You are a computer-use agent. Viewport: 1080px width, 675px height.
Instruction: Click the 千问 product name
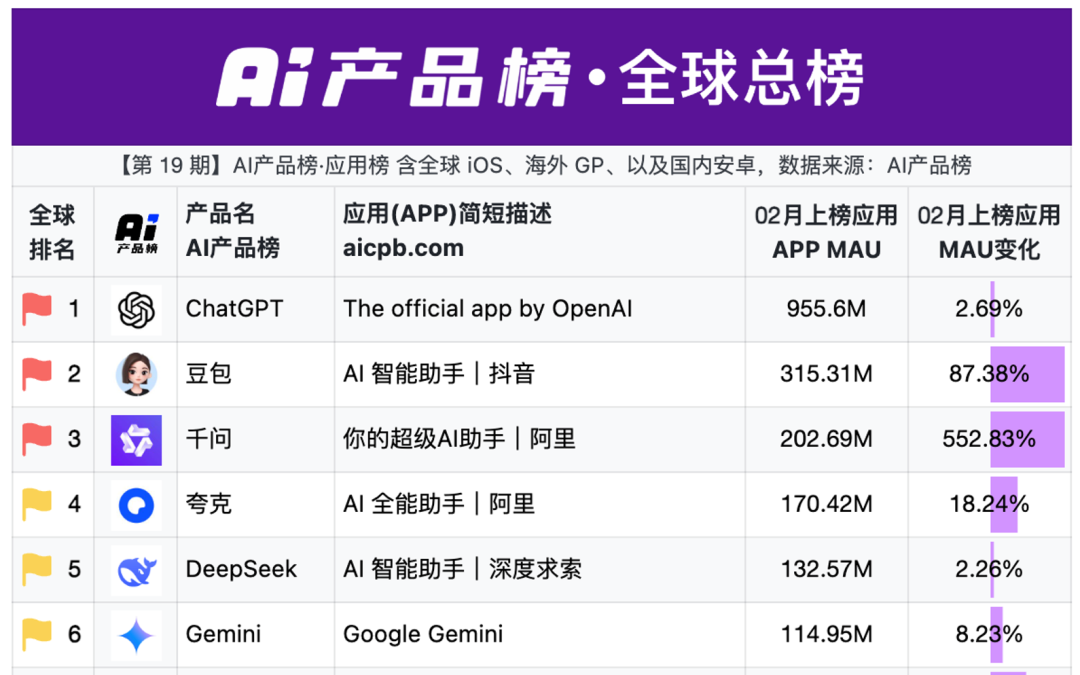[209, 439]
